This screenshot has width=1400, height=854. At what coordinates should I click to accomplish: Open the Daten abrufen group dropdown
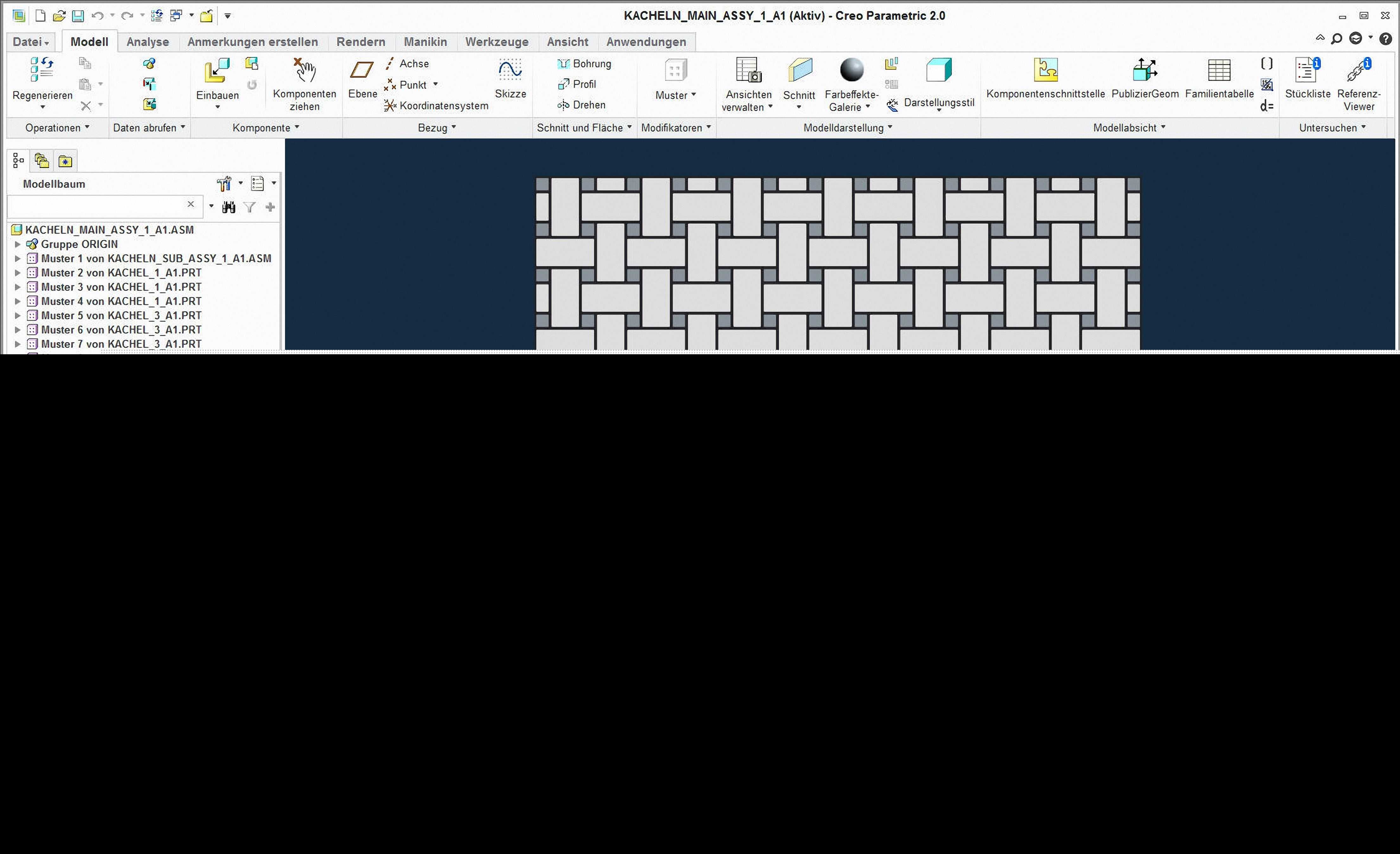[x=149, y=128]
